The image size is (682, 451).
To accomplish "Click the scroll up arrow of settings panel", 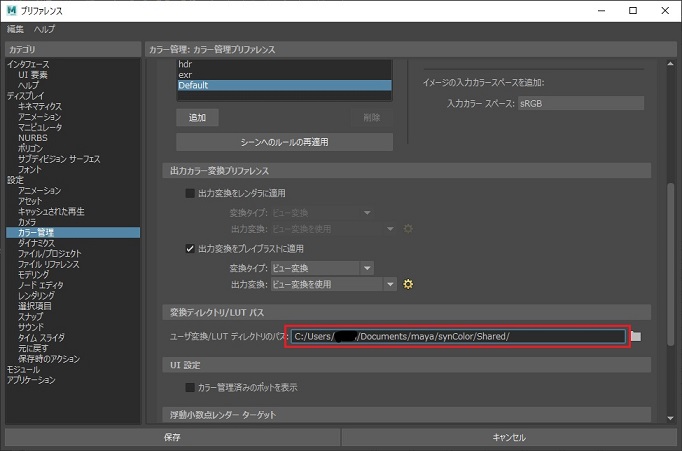I will (670, 64).
